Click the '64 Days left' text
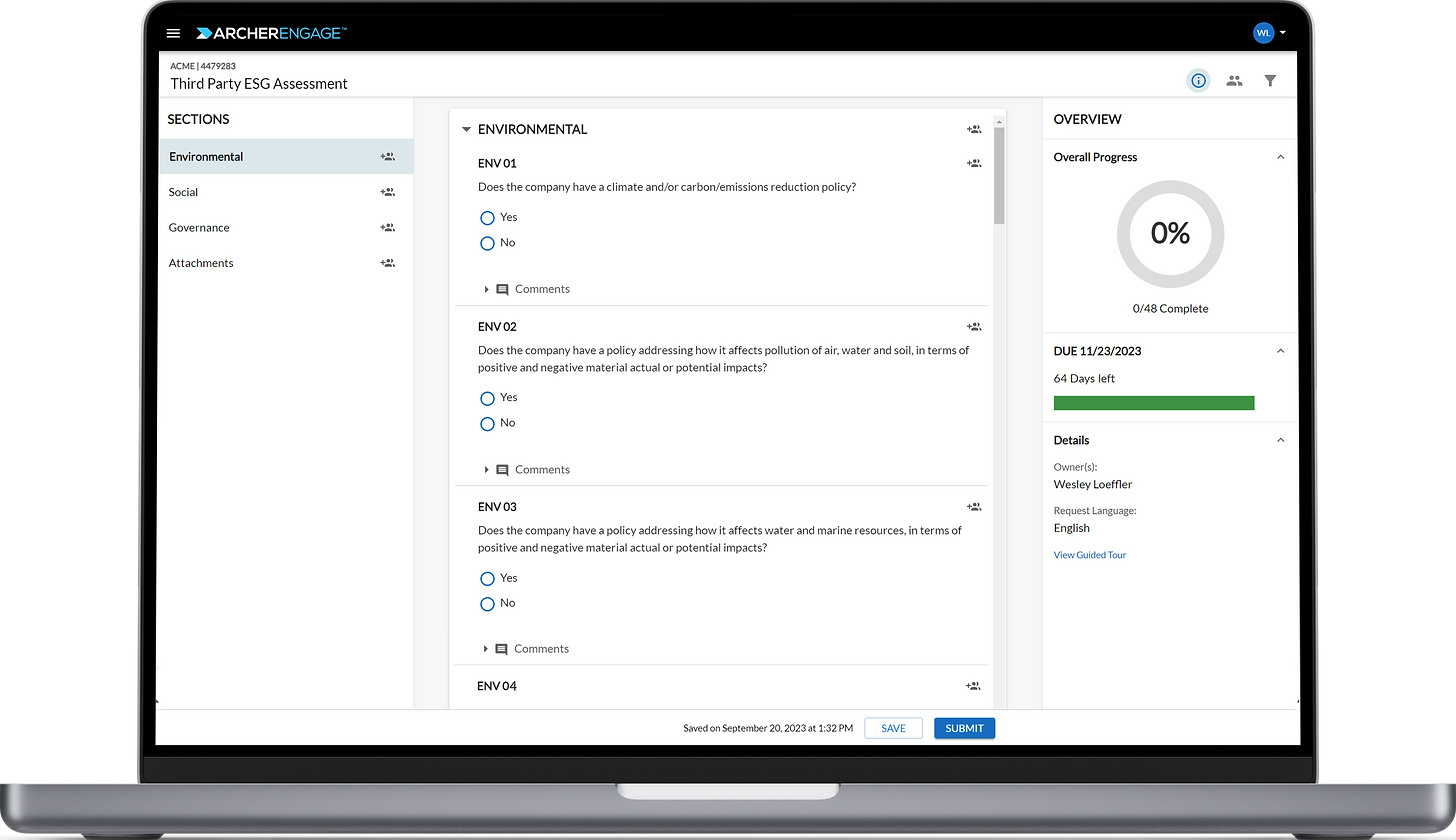Image resolution: width=1456 pixels, height=840 pixels. tap(1084, 379)
